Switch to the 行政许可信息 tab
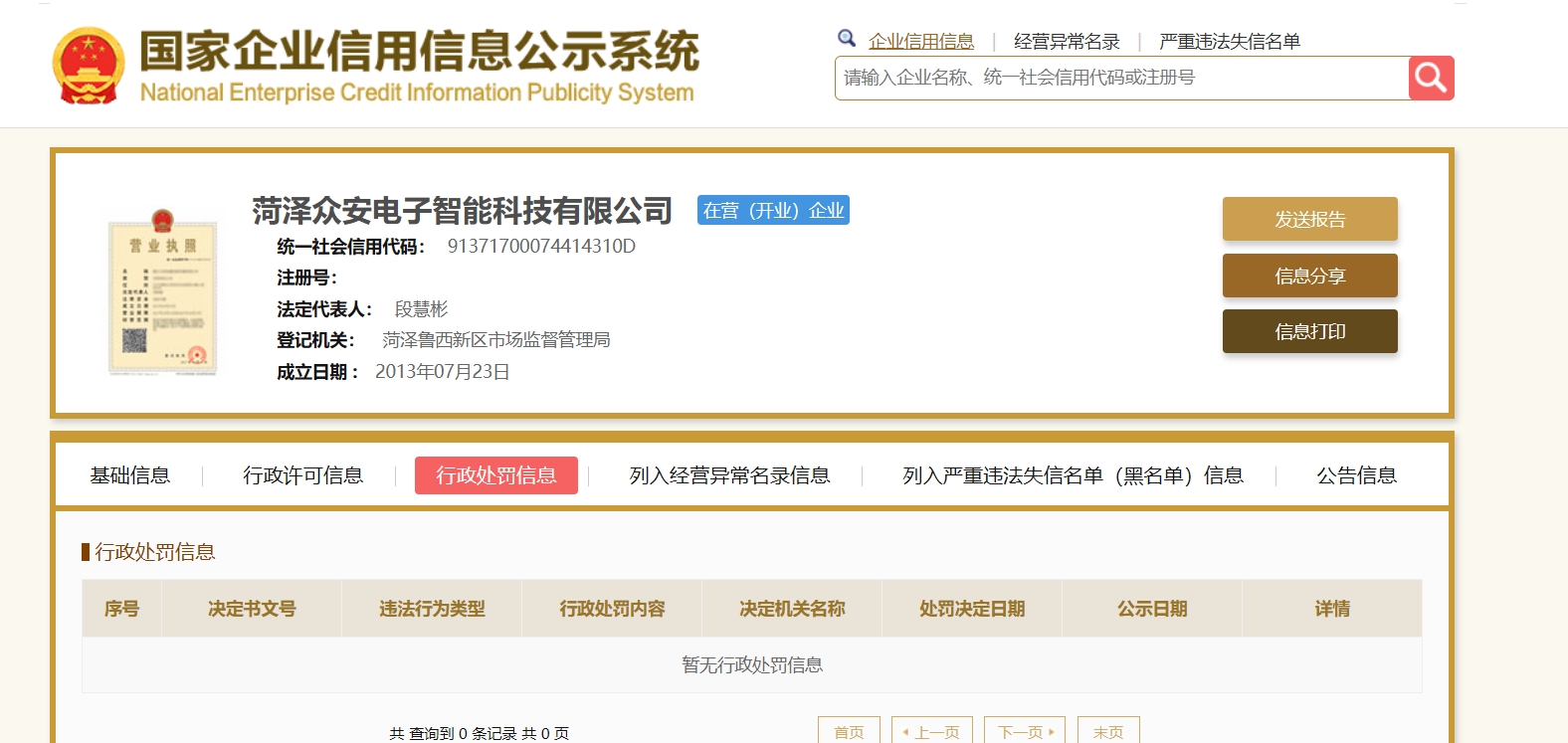Image resolution: width=1568 pixels, height=743 pixels. (x=303, y=475)
